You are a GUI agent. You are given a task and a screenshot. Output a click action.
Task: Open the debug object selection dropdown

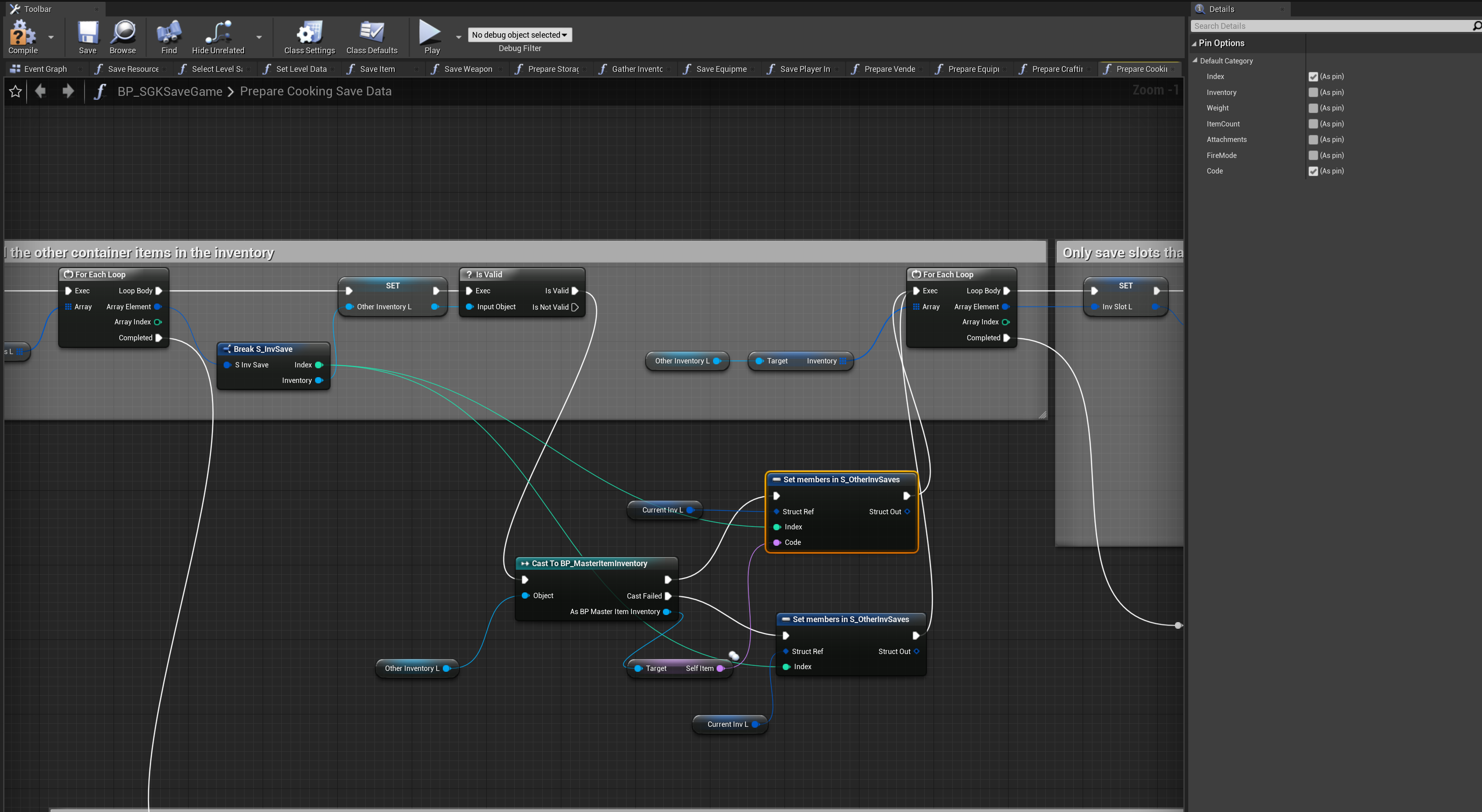520,35
